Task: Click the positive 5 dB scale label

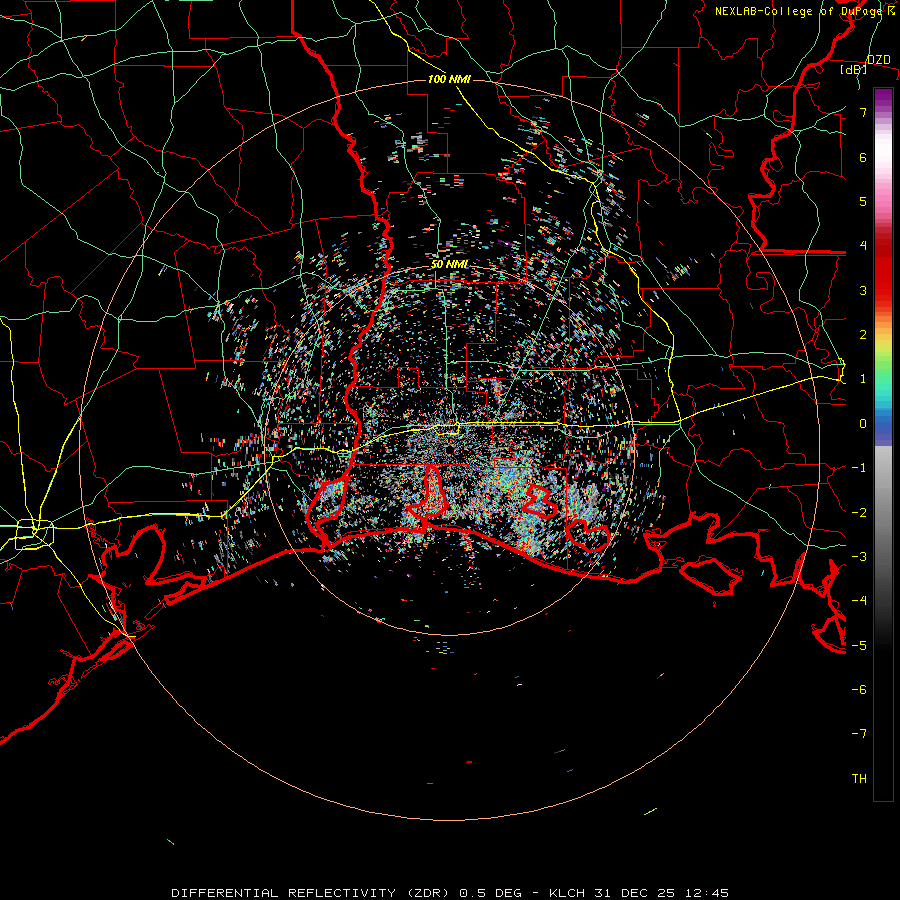Action: pos(863,201)
